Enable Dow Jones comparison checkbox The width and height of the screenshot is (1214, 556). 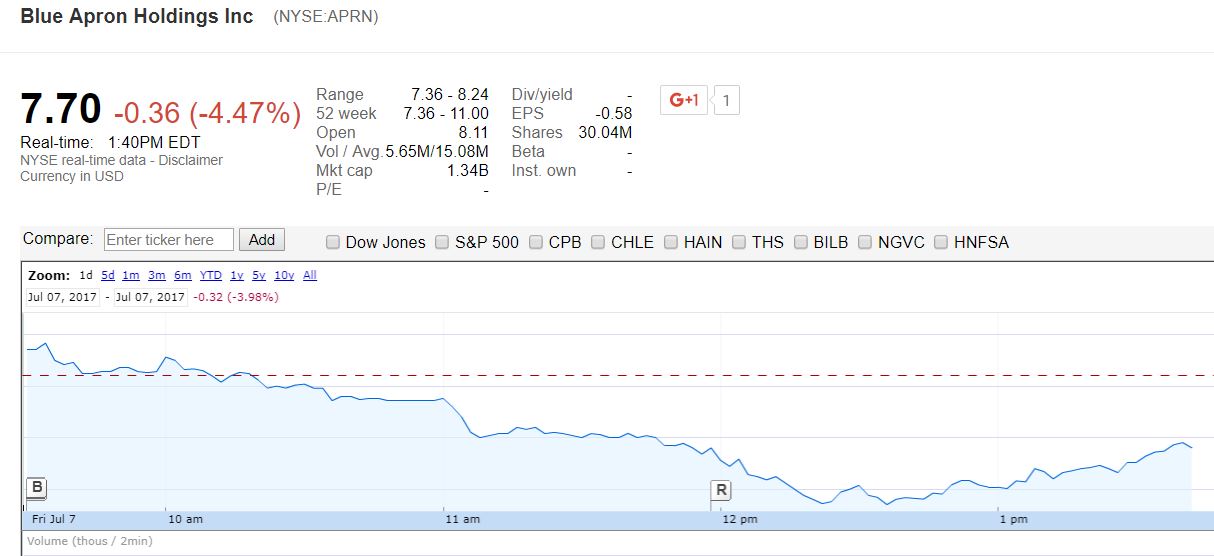pyautogui.click(x=334, y=242)
